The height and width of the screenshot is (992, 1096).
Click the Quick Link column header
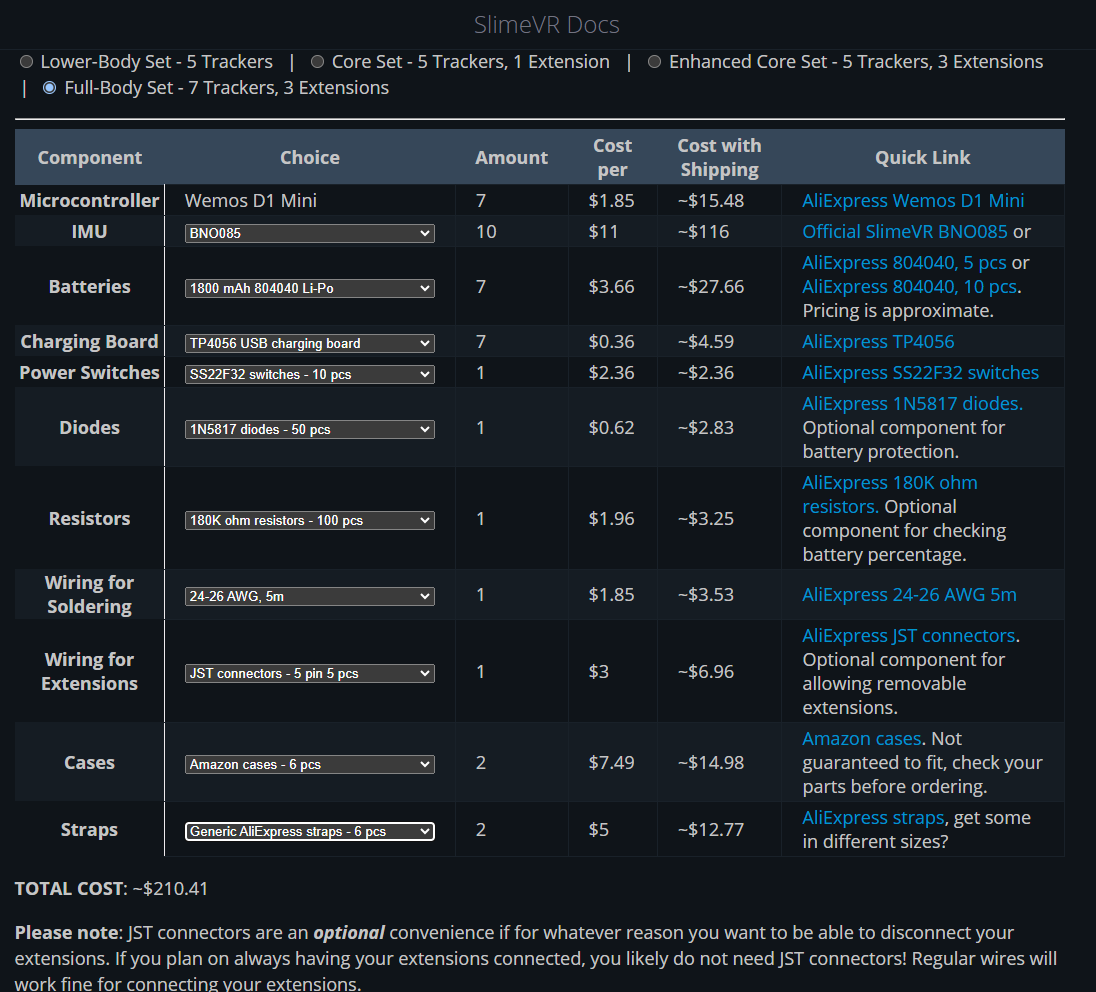(923, 157)
